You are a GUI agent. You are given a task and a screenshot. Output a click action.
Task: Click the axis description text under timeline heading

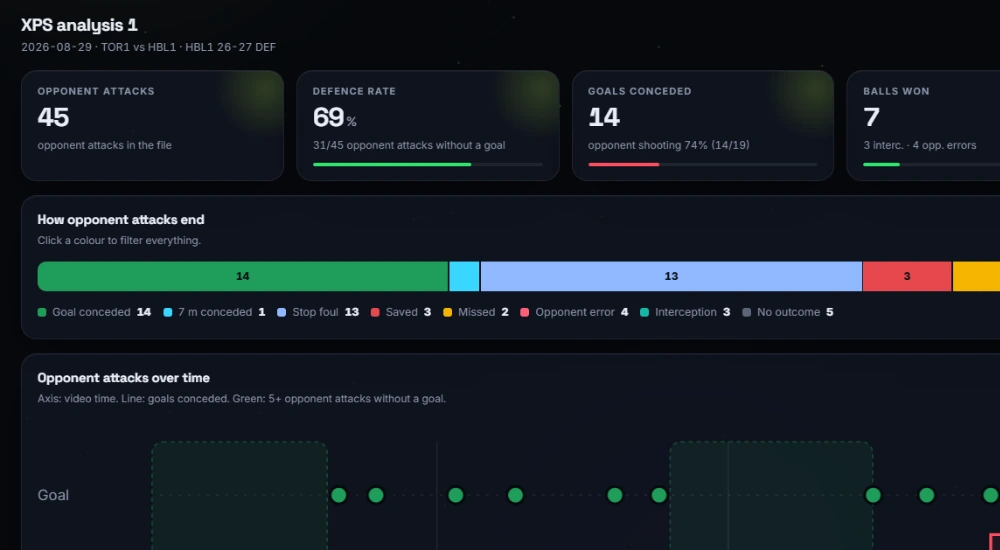(242, 399)
